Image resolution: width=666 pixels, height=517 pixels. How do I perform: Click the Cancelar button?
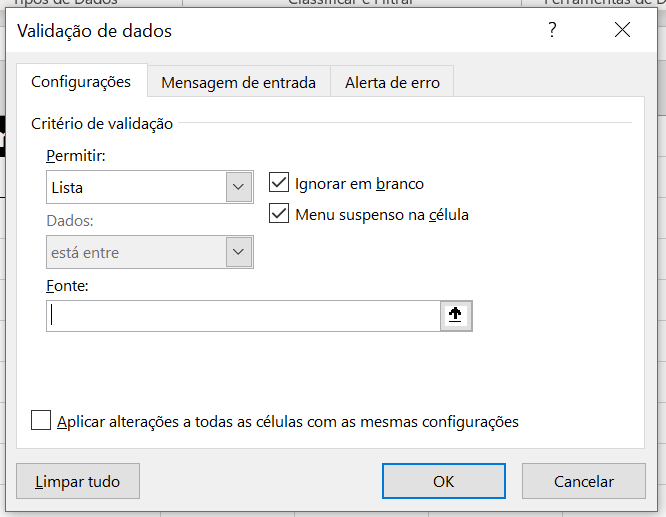584,481
